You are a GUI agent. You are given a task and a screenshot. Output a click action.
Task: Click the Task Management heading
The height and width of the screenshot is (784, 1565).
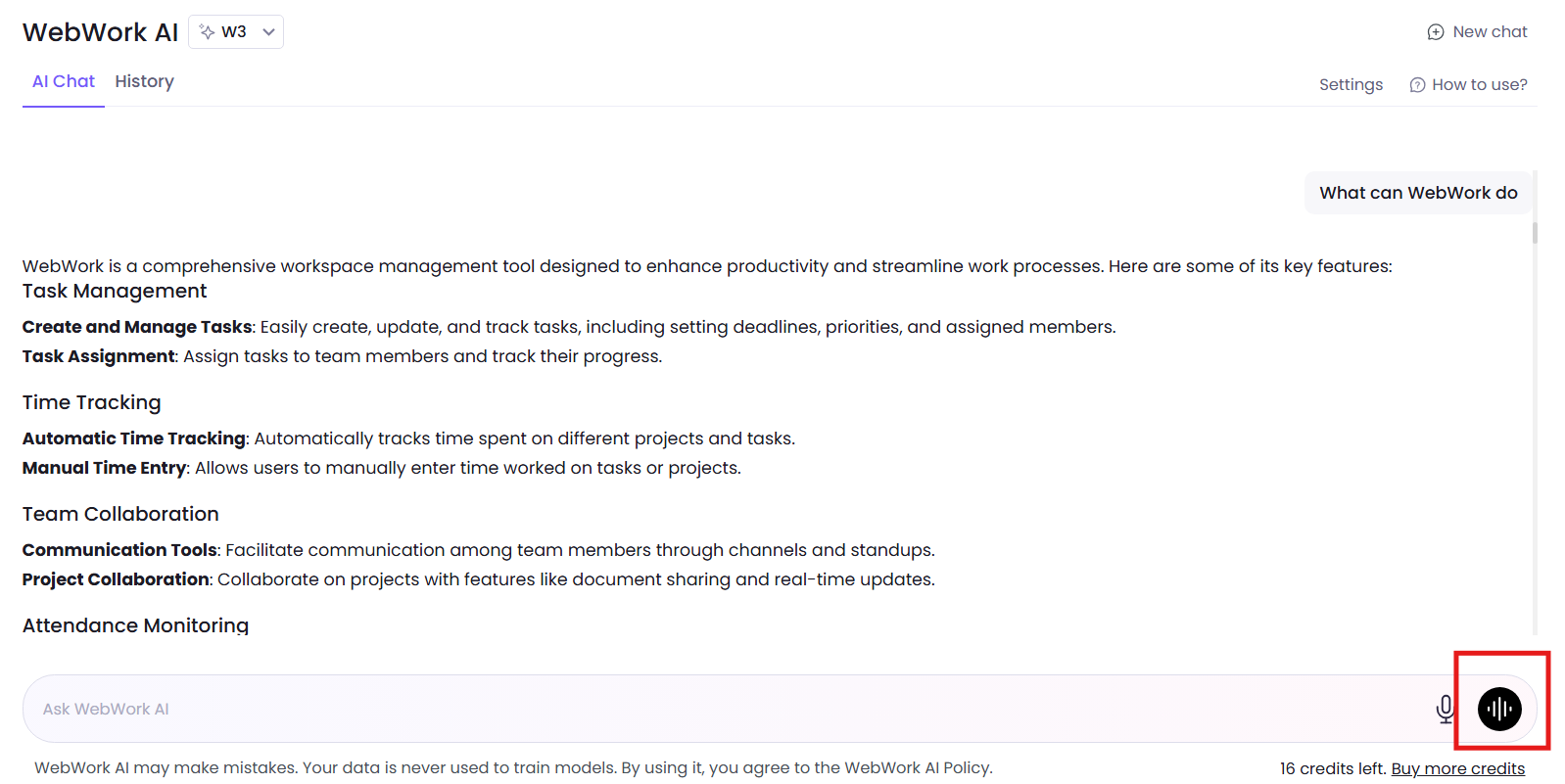point(115,292)
